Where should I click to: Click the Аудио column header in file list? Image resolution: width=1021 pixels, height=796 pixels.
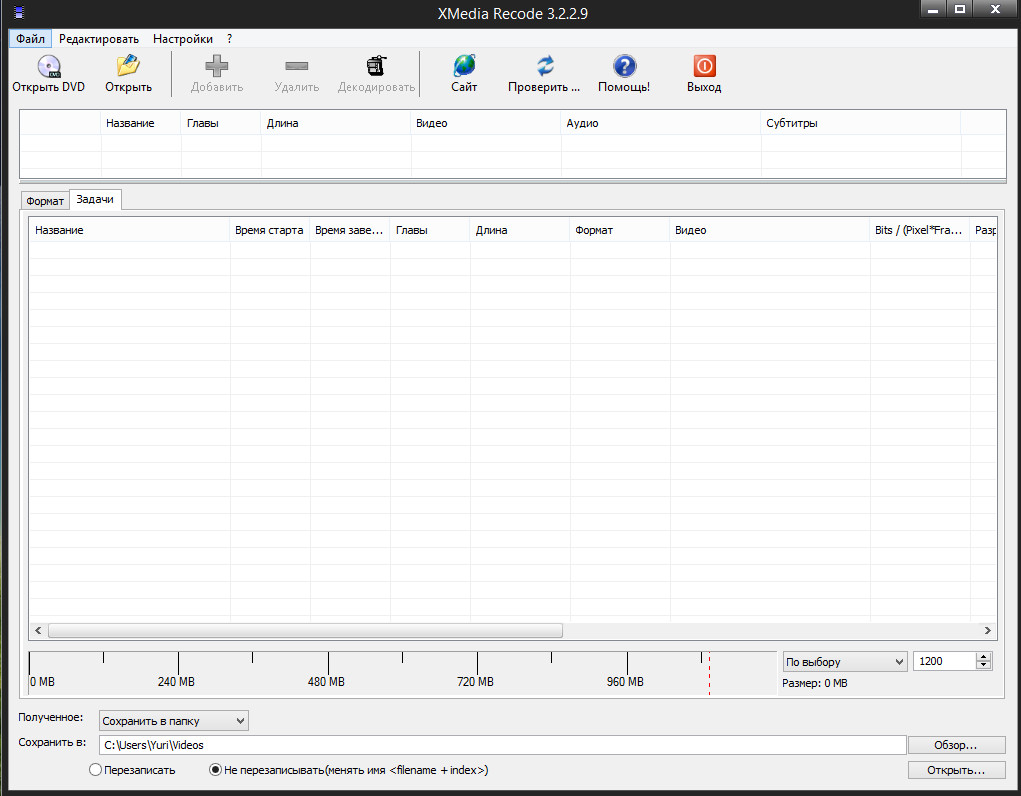click(x=661, y=123)
